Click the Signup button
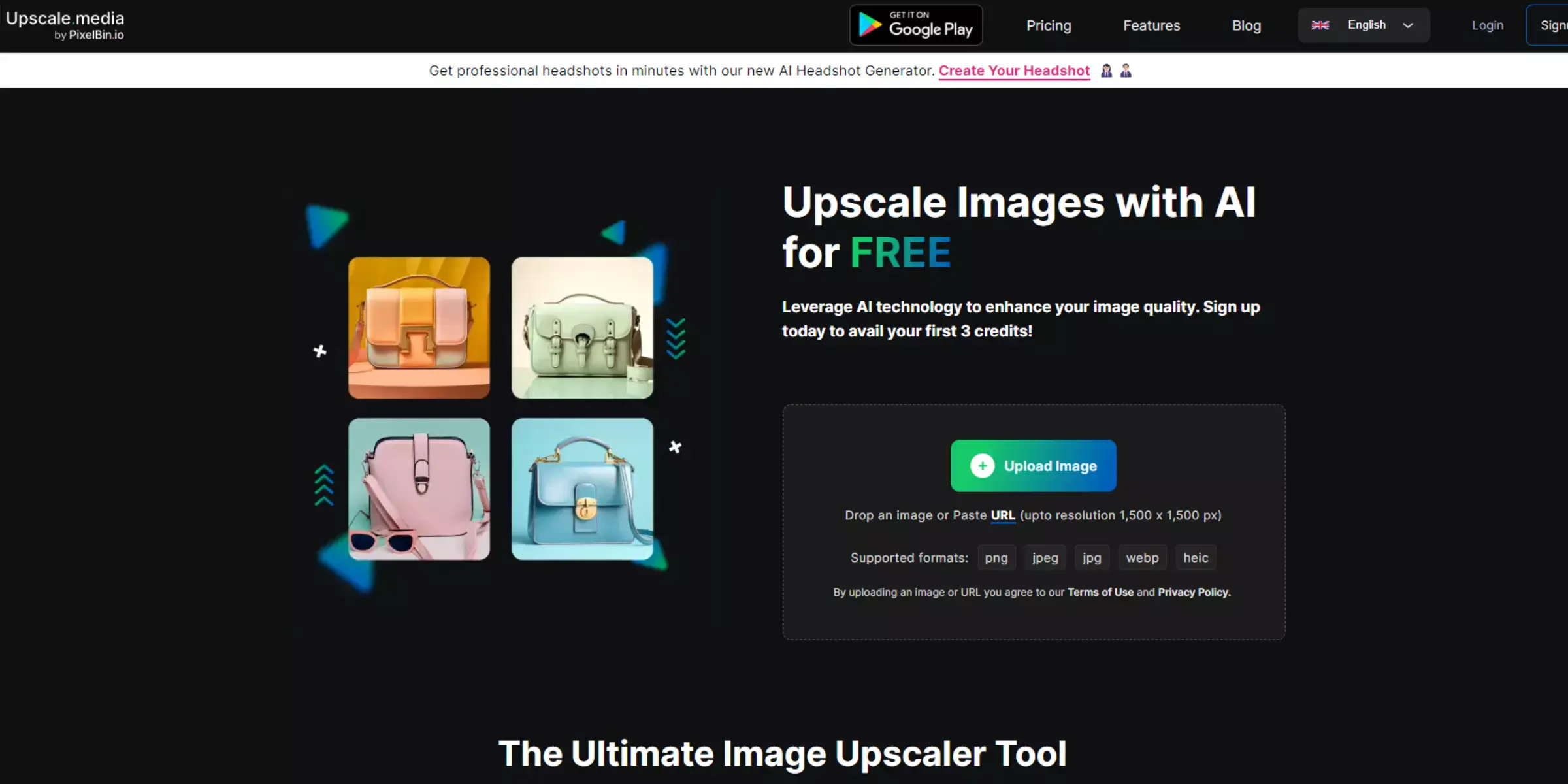 pos(1548,25)
